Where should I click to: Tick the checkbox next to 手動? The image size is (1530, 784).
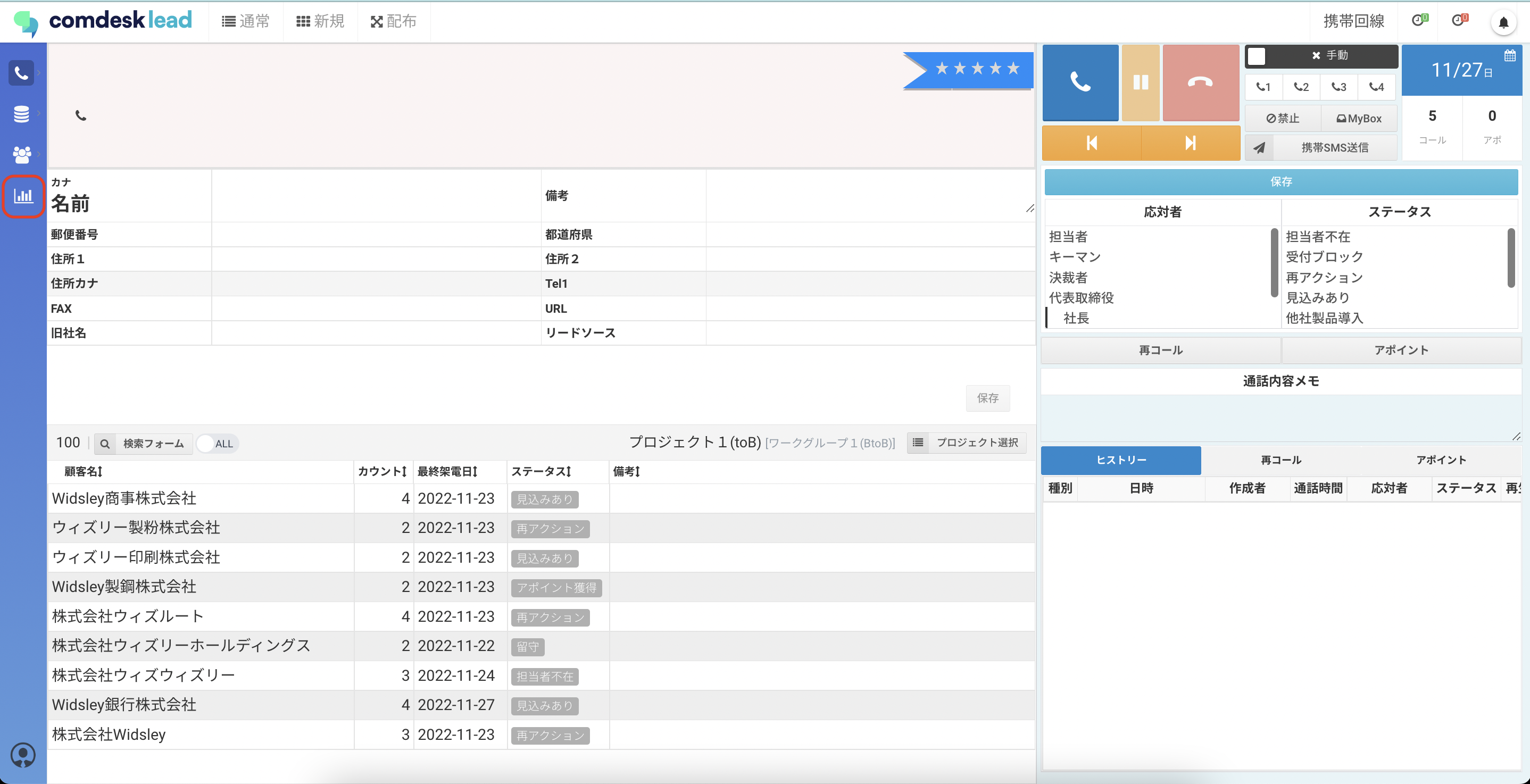point(1256,56)
